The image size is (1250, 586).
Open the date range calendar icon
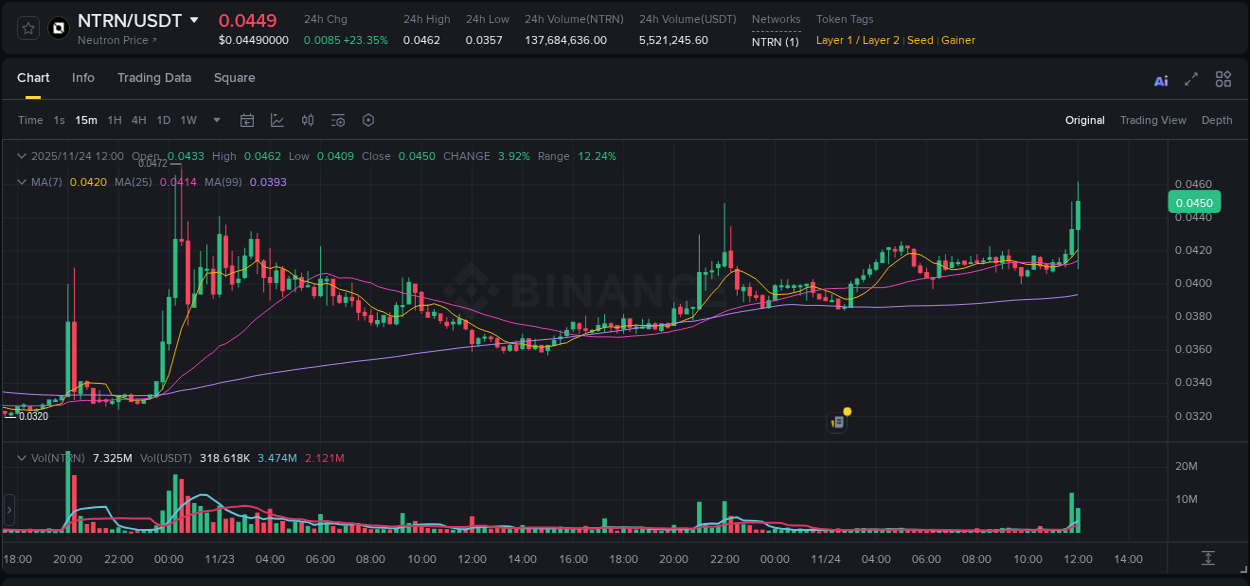247,120
